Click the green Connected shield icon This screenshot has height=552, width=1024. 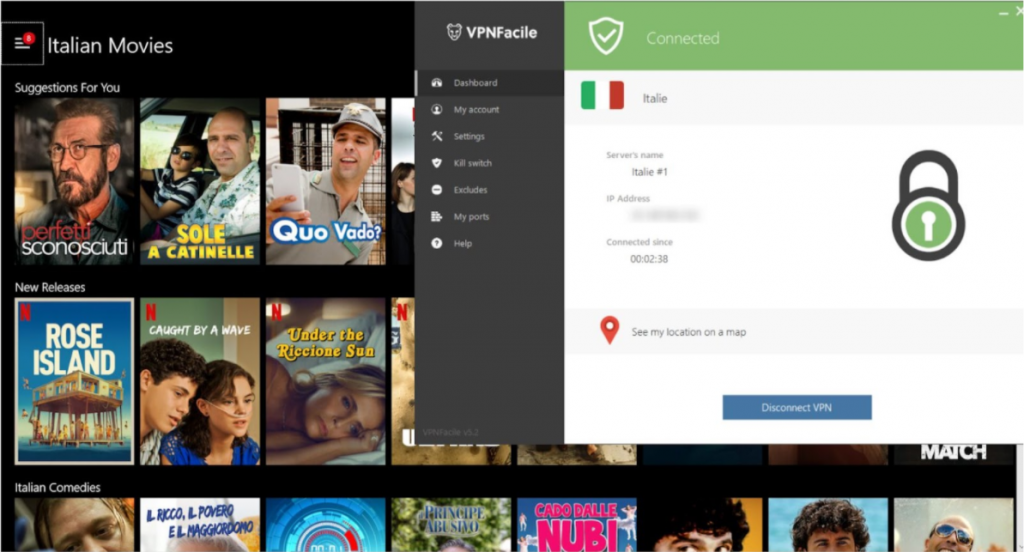pos(605,36)
